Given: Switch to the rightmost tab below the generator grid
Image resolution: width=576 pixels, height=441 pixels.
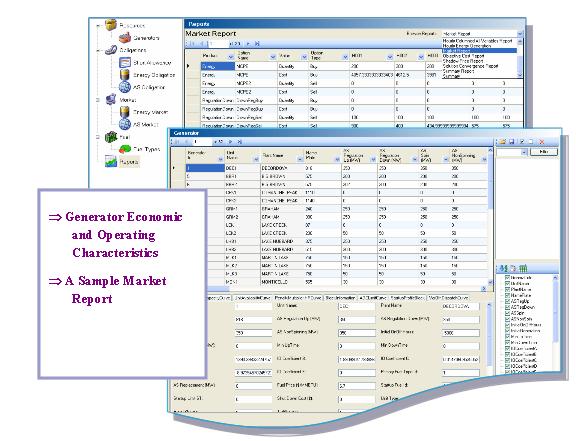Looking at the screenshot, I should pyautogui.click(x=448, y=298).
